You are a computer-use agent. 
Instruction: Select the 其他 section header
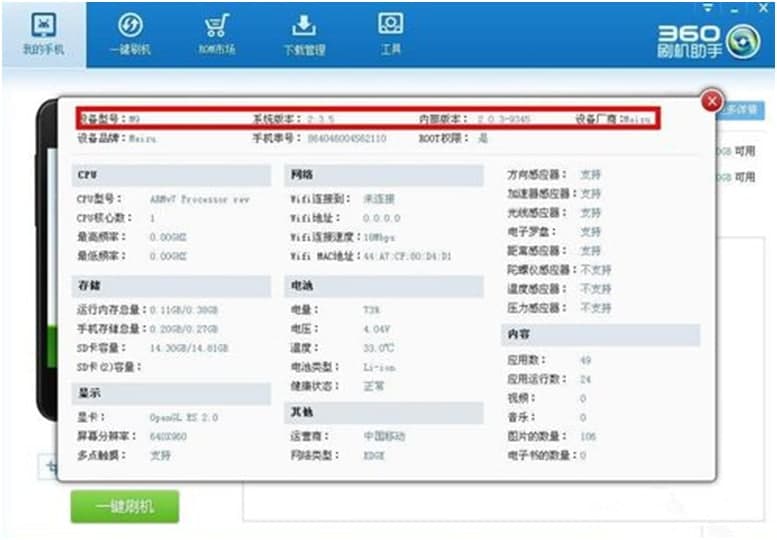coord(384,412)
